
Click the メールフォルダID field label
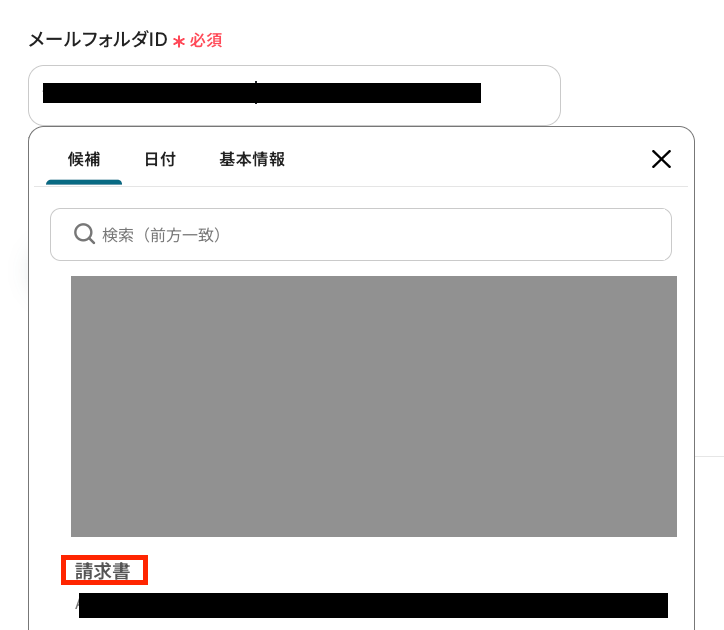pos(98,40)
